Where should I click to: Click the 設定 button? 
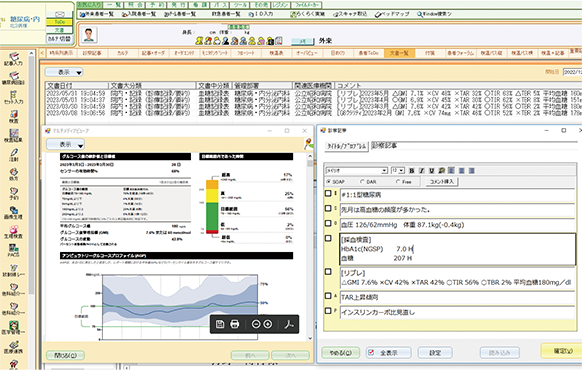[435, 353]
